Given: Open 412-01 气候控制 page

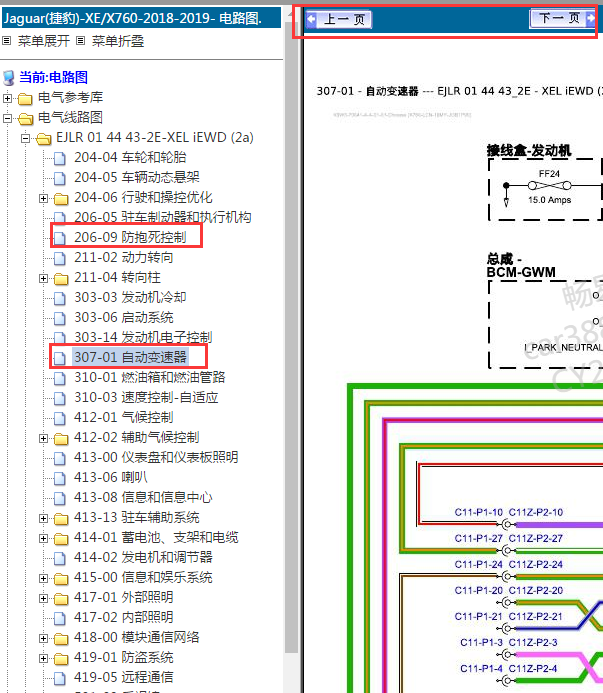Looking at the screenshot, I should tap(123, 417).
